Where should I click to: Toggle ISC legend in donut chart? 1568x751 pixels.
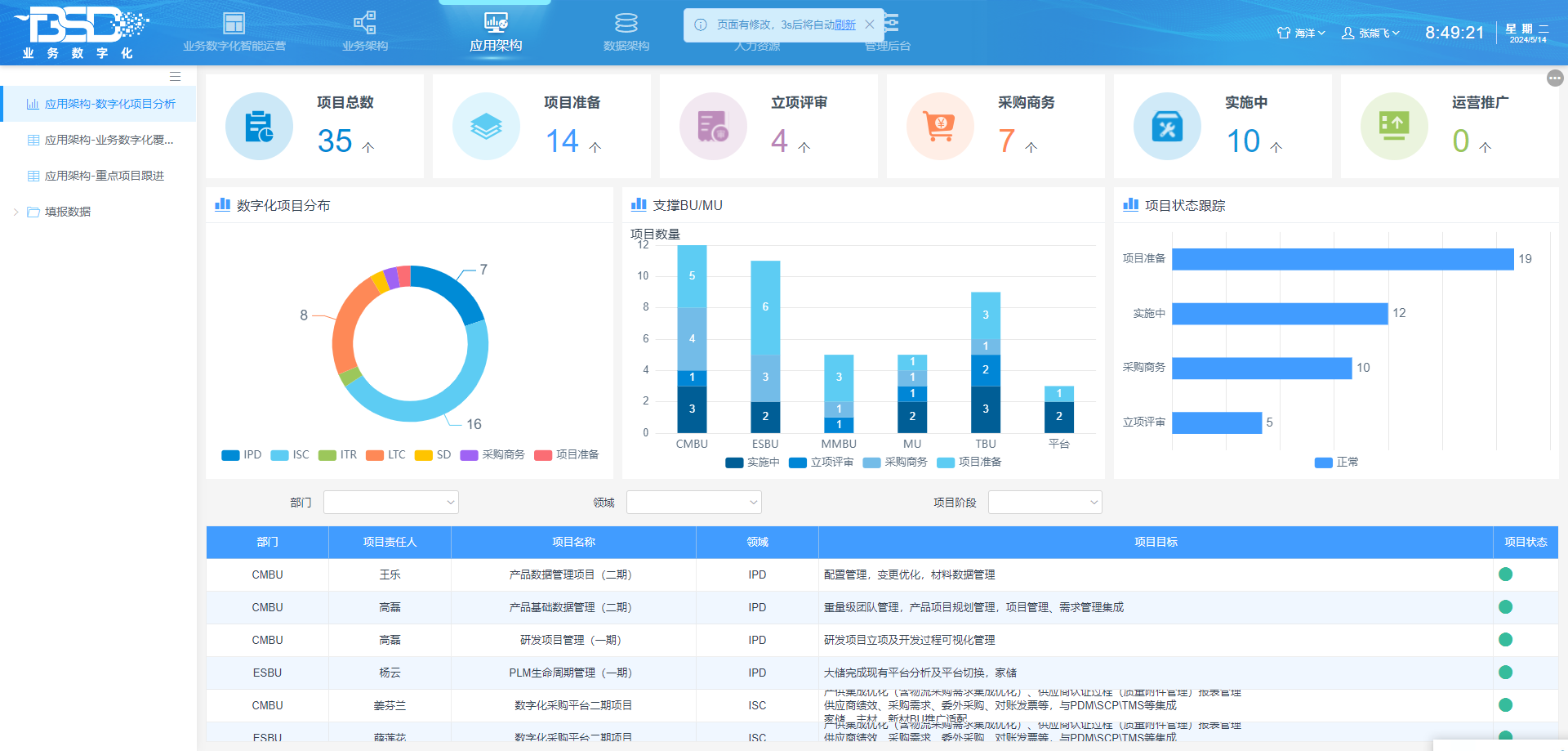[290, 455]
